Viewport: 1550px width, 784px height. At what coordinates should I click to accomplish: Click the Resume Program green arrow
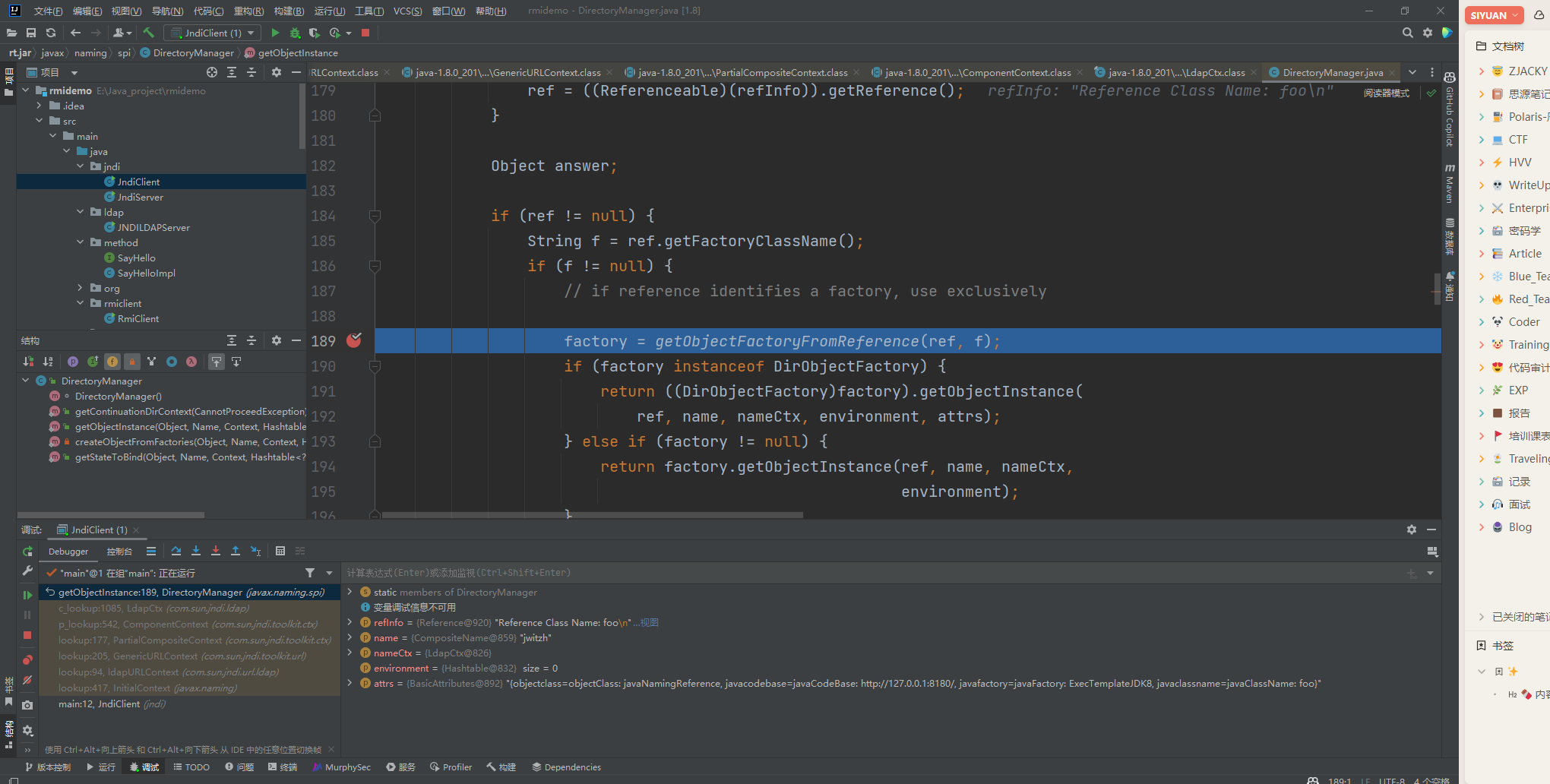pyautogui.click(x=27, y=595)
